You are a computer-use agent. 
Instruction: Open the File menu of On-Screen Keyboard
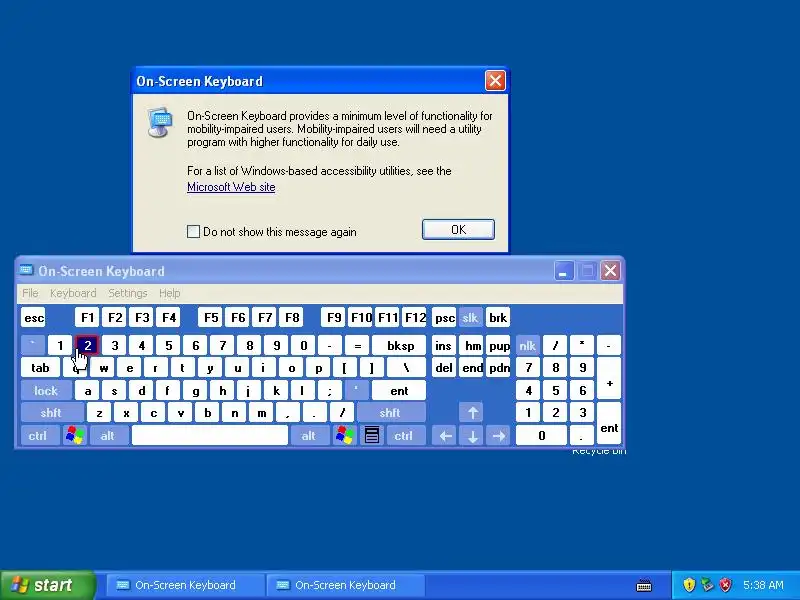(x=30, y=293)
